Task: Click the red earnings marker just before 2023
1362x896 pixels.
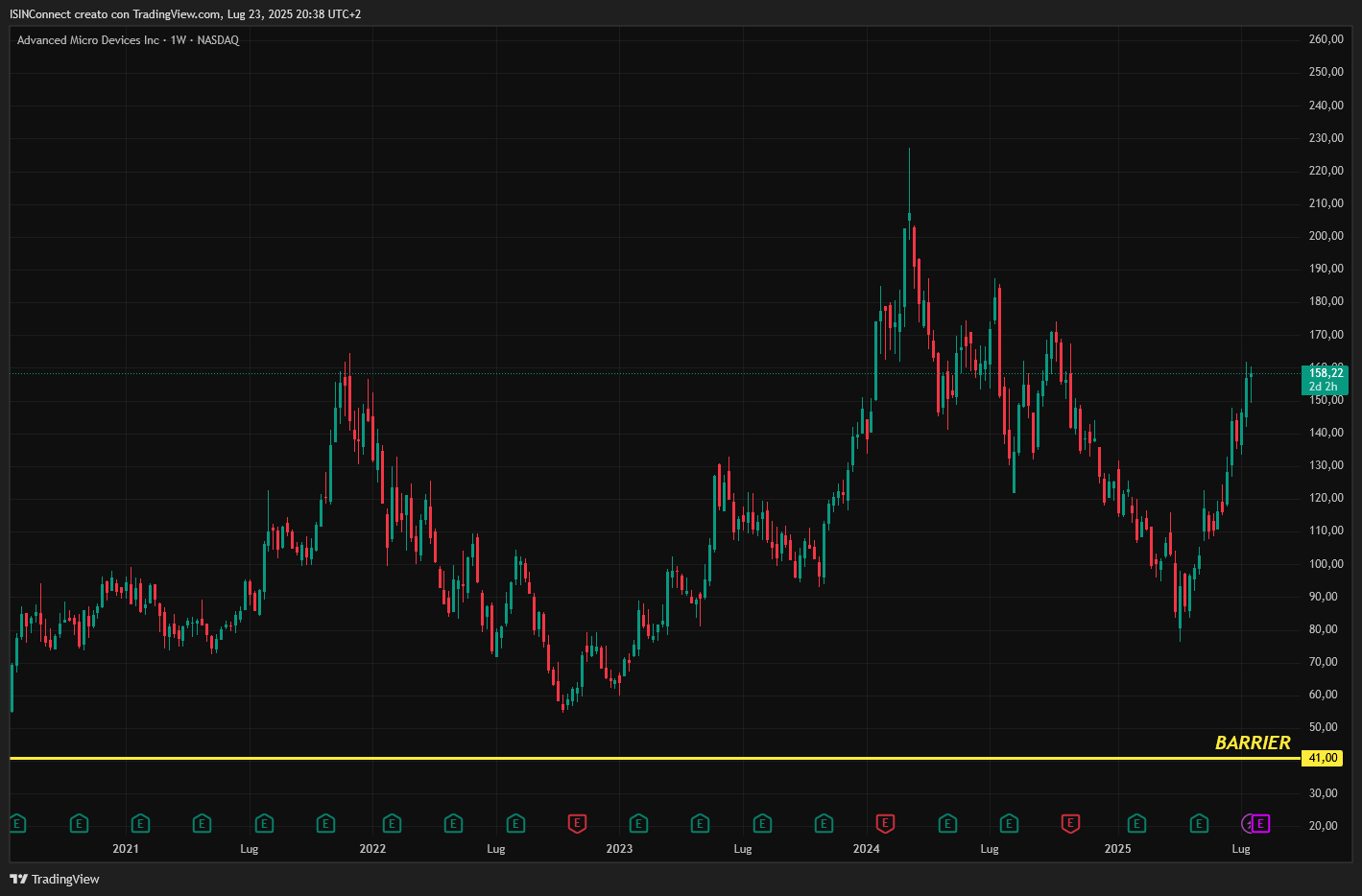Action: click(577, 823)
